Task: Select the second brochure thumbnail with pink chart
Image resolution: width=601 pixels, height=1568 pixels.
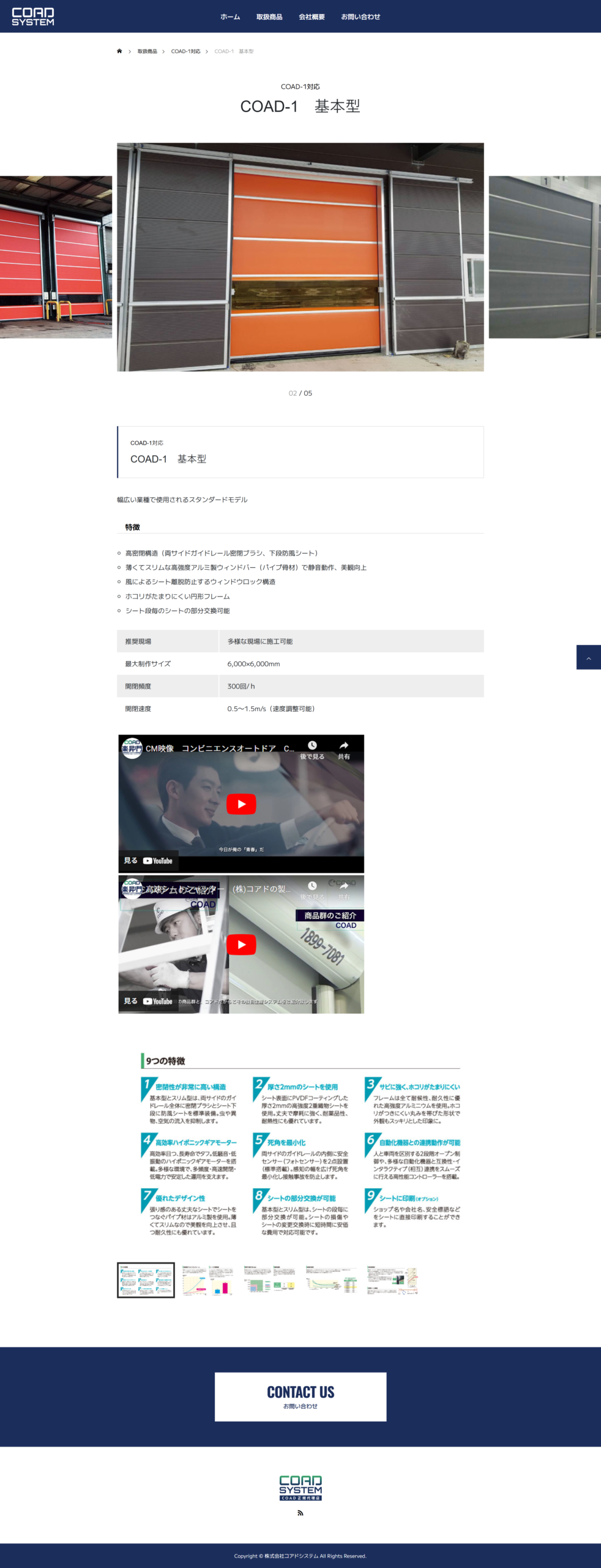Action: [208, 1280]
